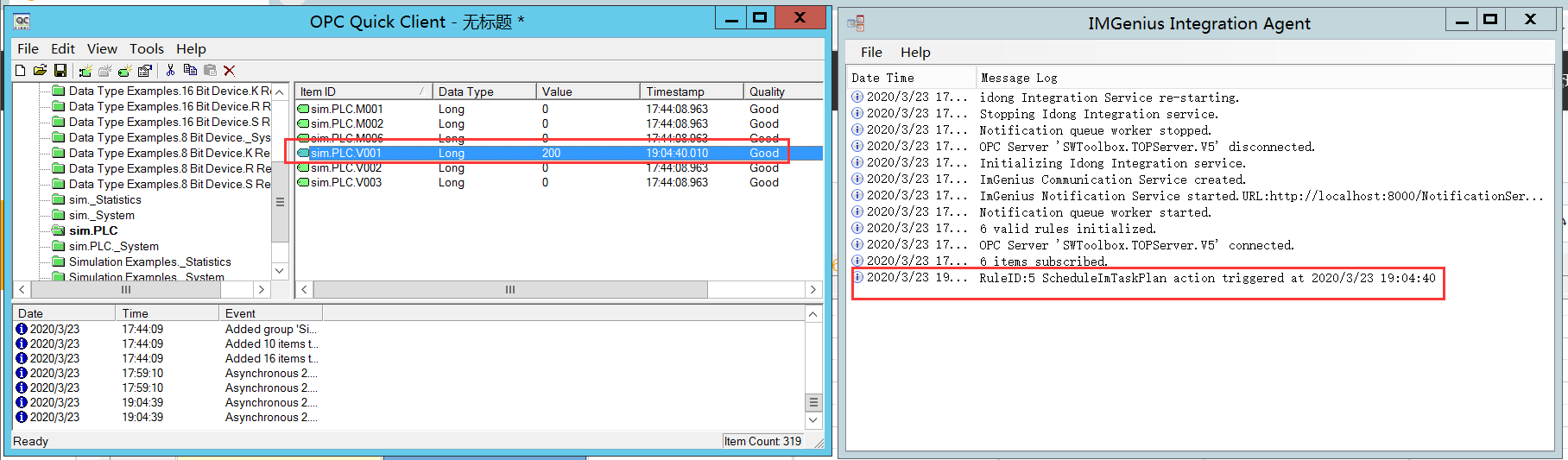Open the Properties toolbar icon
Image resolution: width=1568 pixels, height=460 pixels.
point(145,71)
